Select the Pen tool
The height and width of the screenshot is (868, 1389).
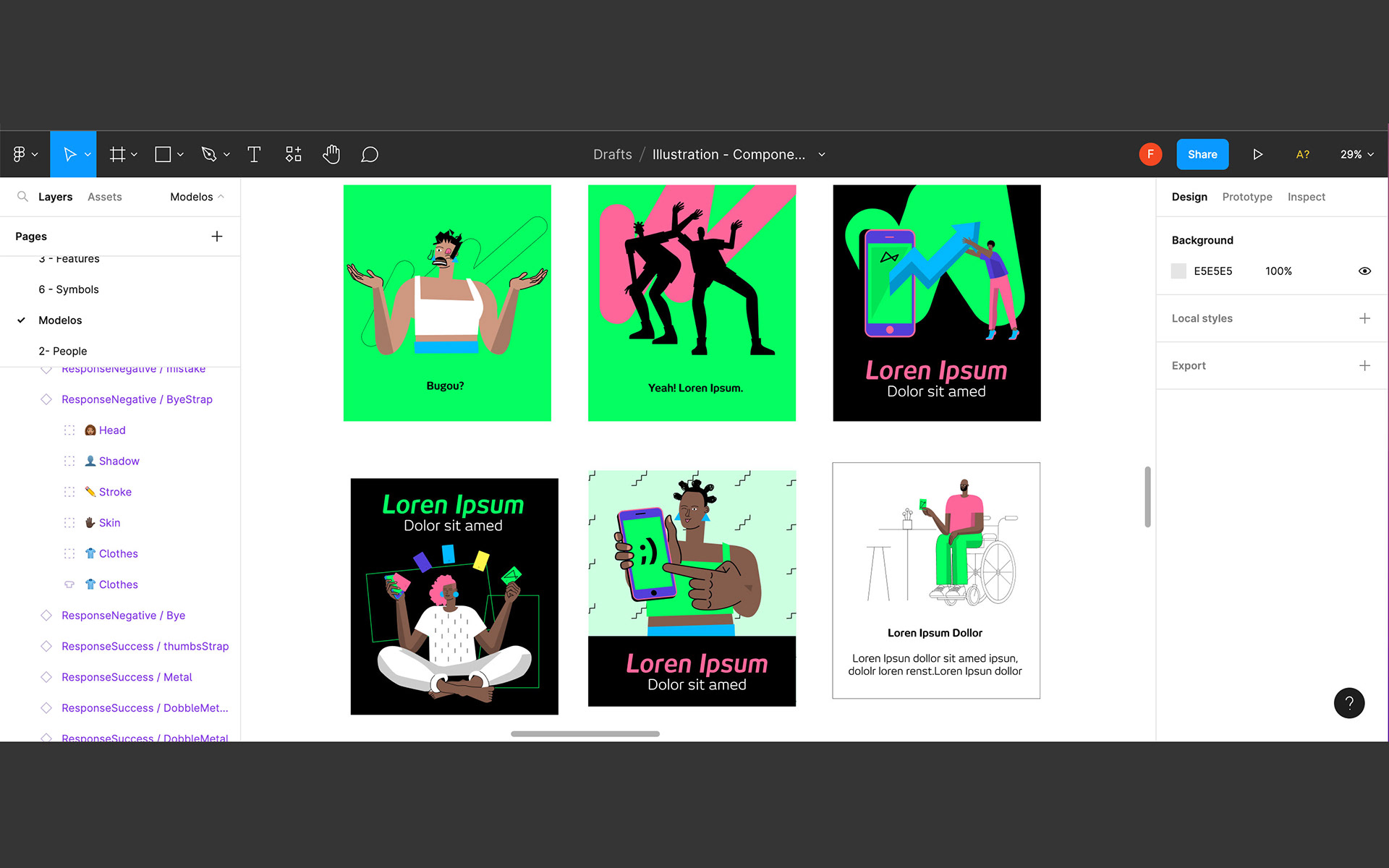pos(209,154)
